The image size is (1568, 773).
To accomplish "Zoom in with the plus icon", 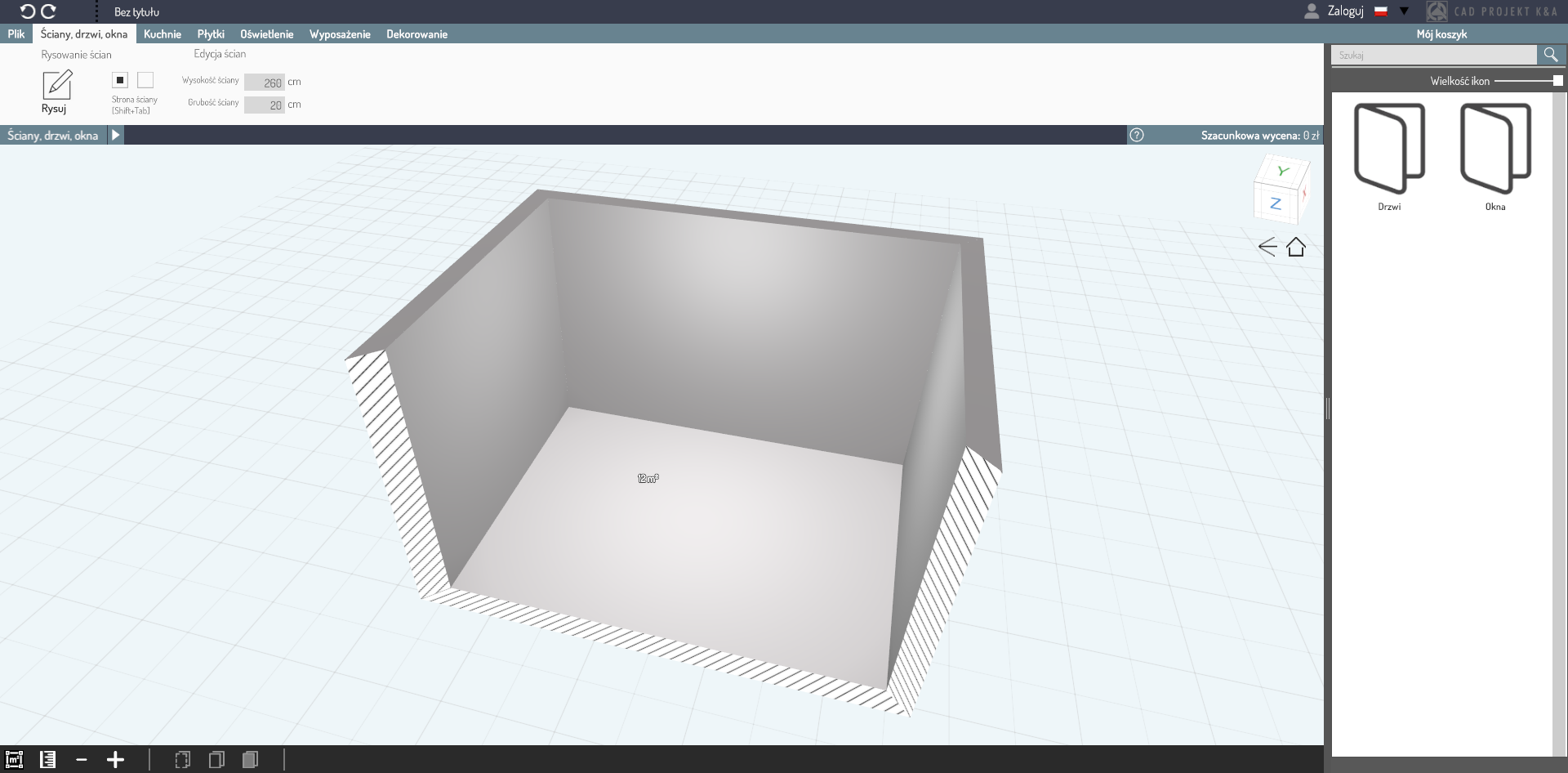I will tap(115, 760).
